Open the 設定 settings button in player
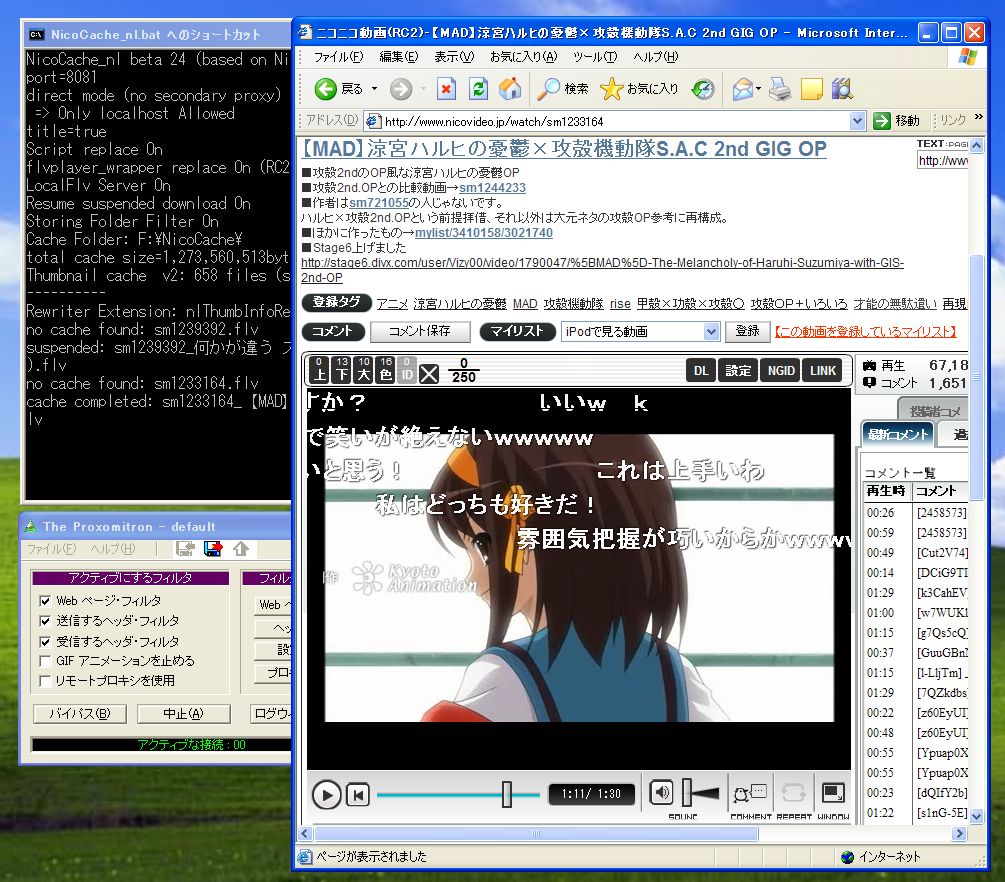The image size is (1005, 882). pyautogui.click(x=738, y=370)
